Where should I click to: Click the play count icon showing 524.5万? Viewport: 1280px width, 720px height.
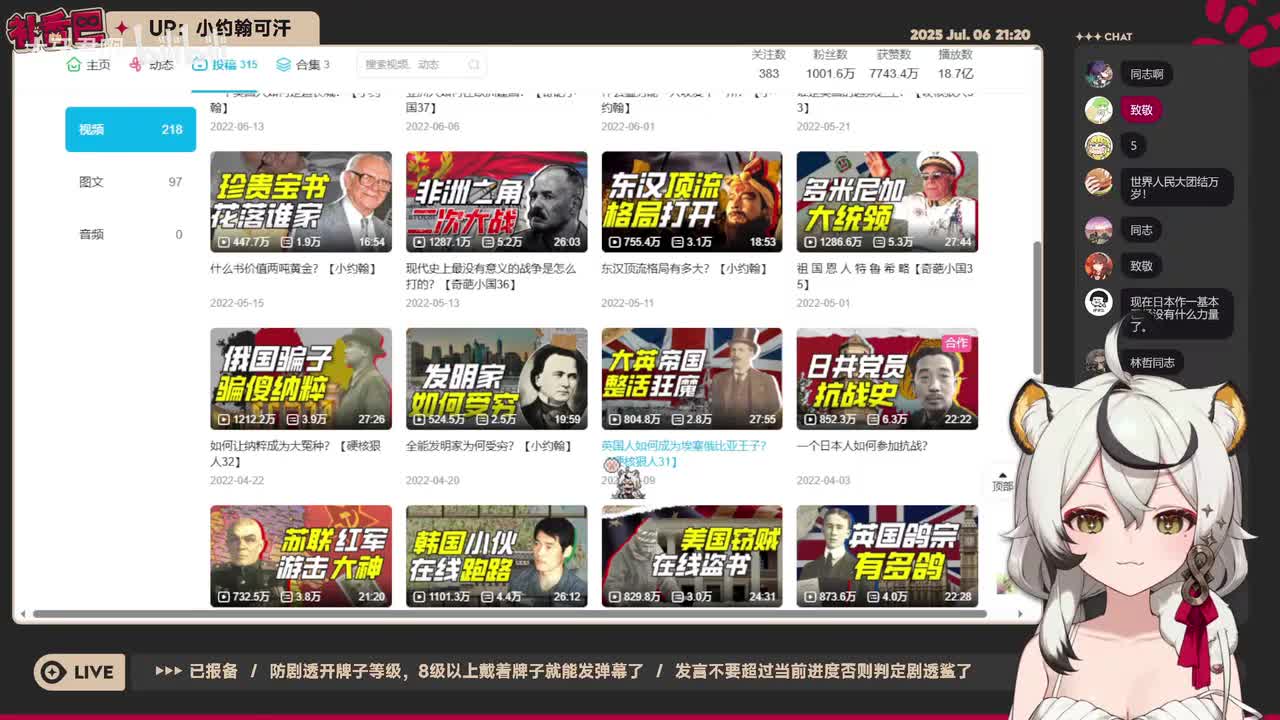point(420,419)
